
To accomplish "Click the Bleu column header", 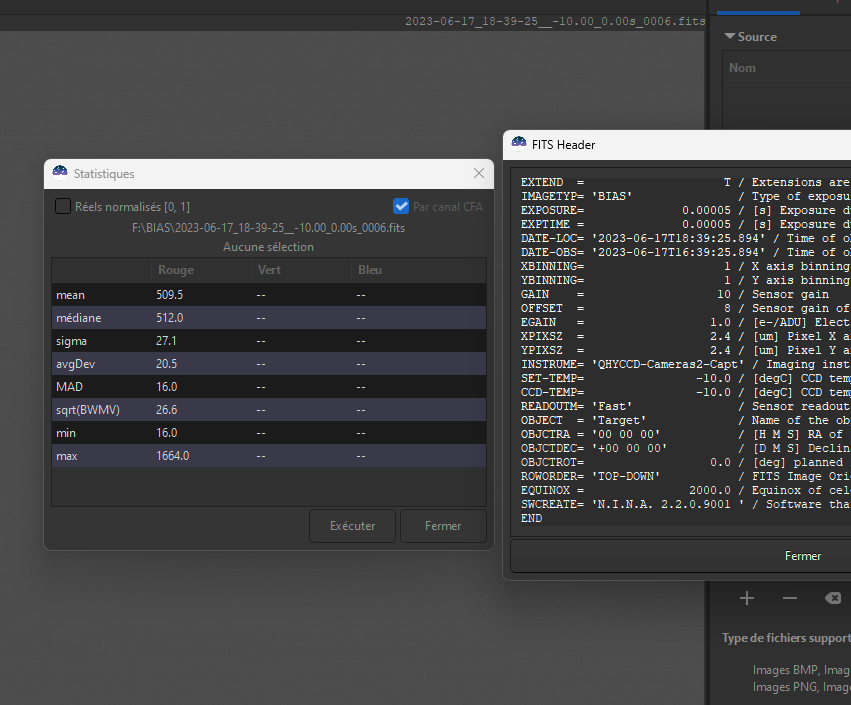I will point(369,270).
